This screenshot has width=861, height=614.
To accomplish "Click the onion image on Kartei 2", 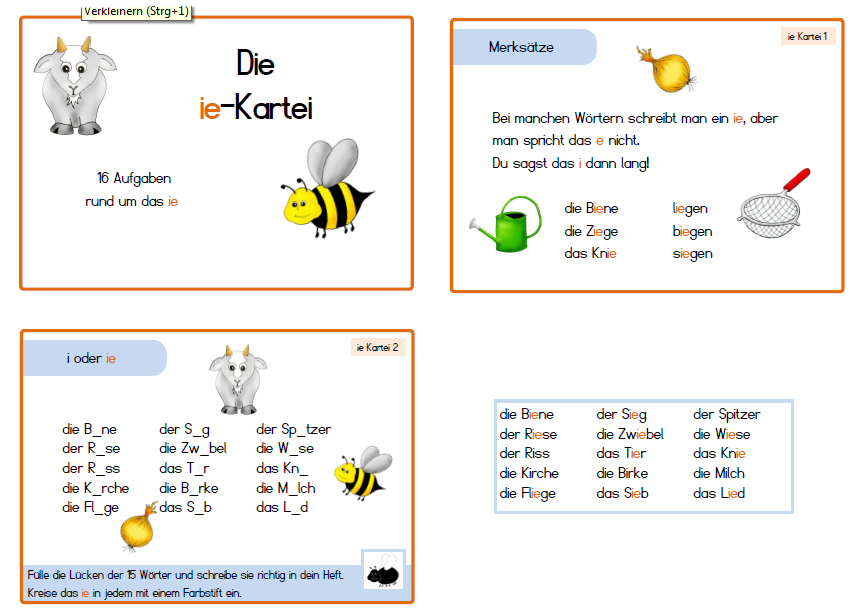I will (135, 532).
